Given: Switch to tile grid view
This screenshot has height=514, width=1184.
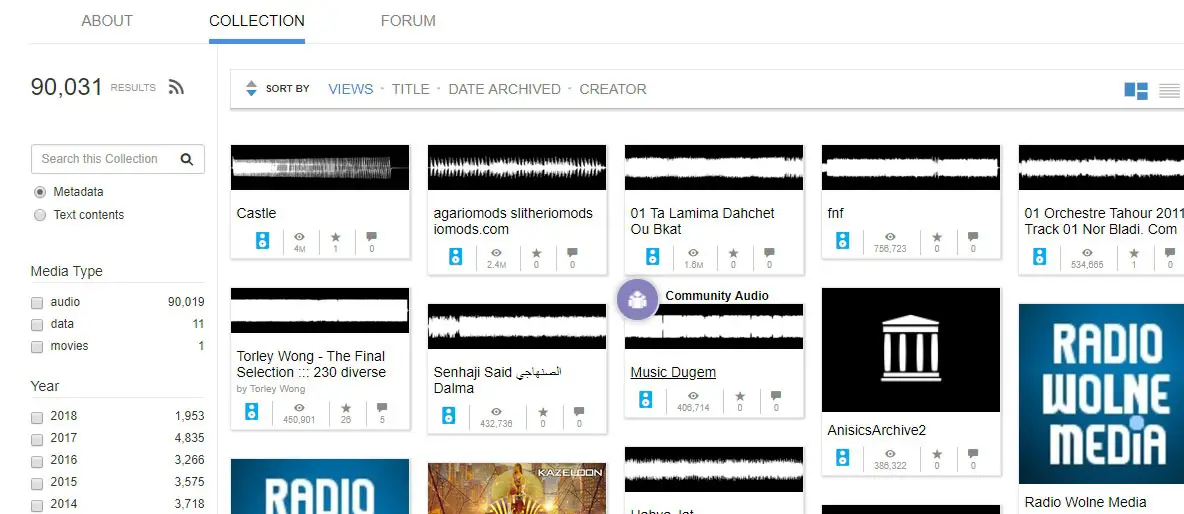Looking at the screenshot, I should tap(1136, 91).
